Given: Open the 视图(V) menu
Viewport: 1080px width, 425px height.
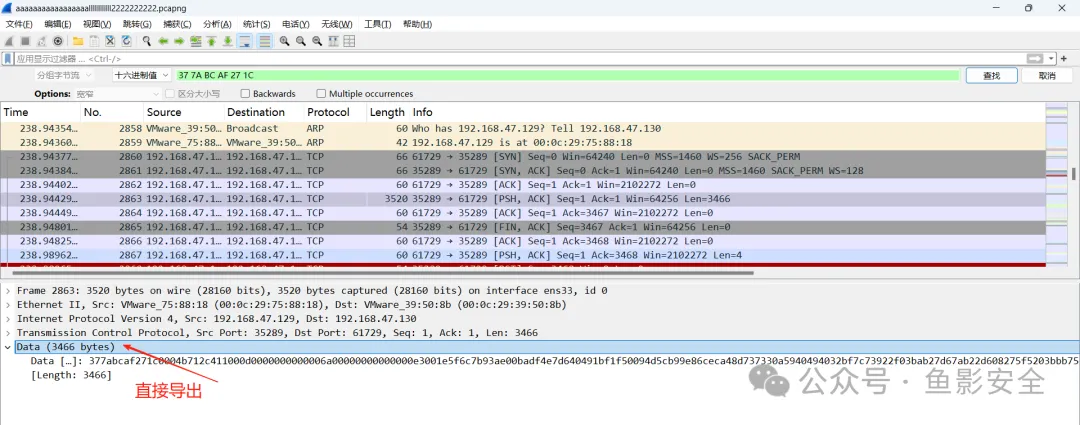Looking at the screenshot, I should click(97, 24).
